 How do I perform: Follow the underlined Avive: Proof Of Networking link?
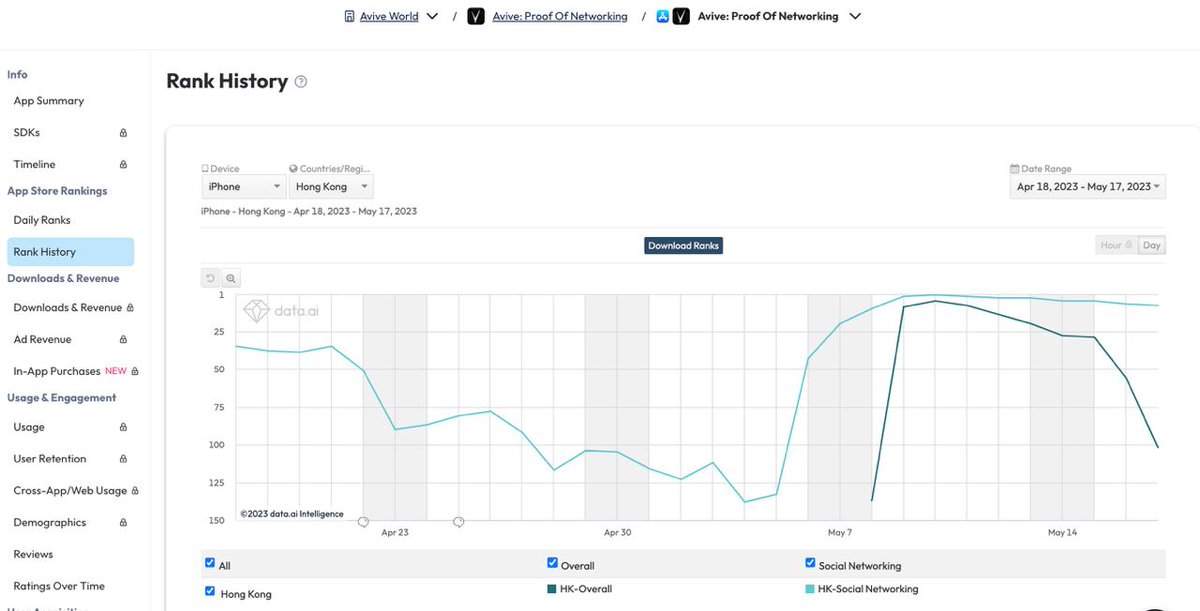tap(560, 16)
